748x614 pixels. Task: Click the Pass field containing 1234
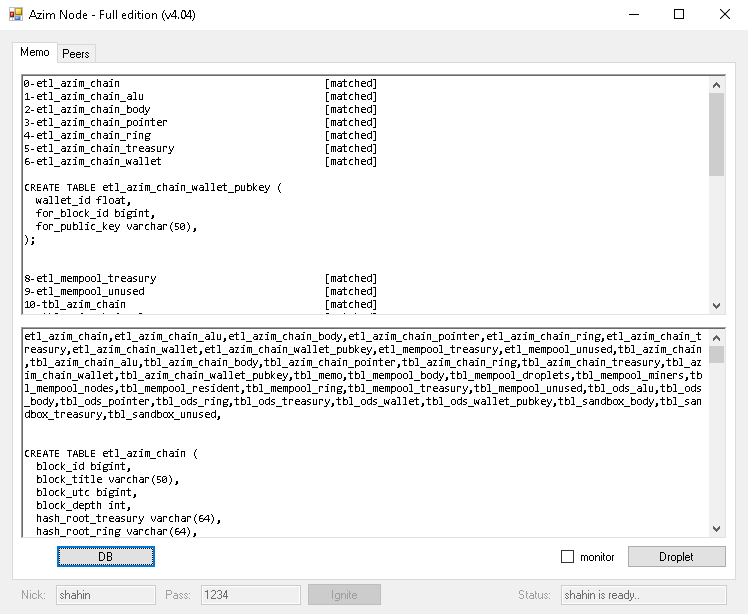pyautogui.click(x=251, y=595)
